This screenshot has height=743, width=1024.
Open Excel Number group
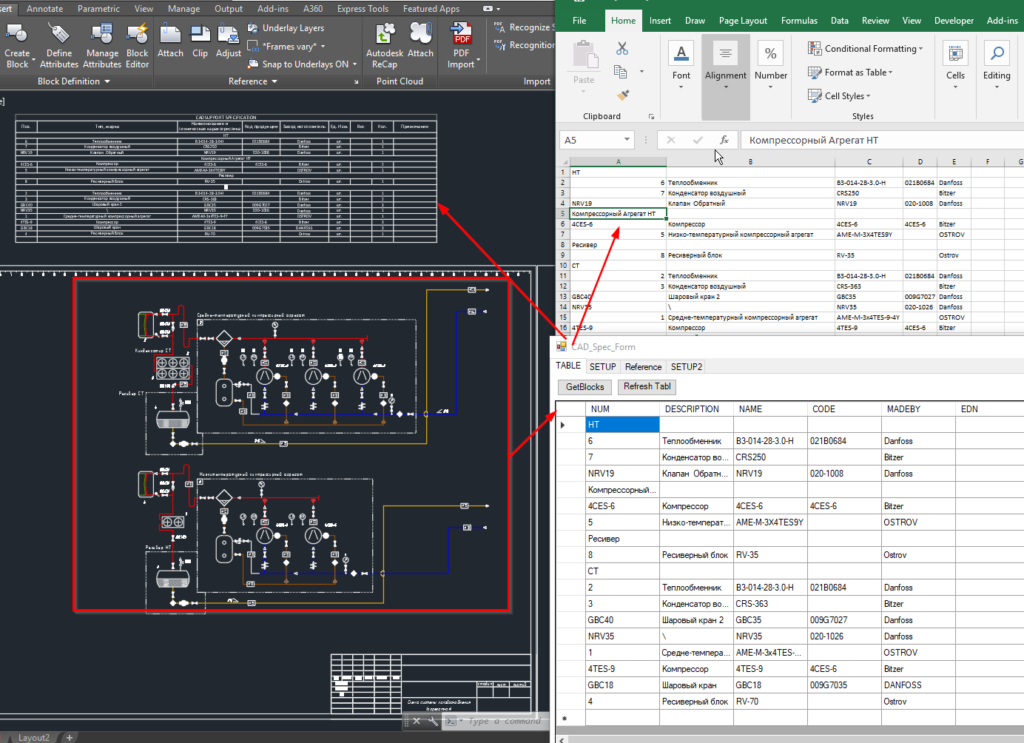[771, 65]
